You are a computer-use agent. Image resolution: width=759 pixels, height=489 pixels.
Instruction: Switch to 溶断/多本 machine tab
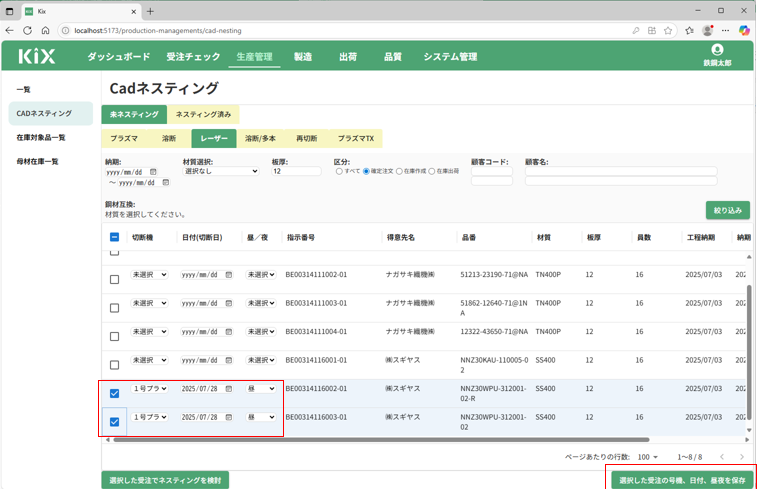point(260,138)
